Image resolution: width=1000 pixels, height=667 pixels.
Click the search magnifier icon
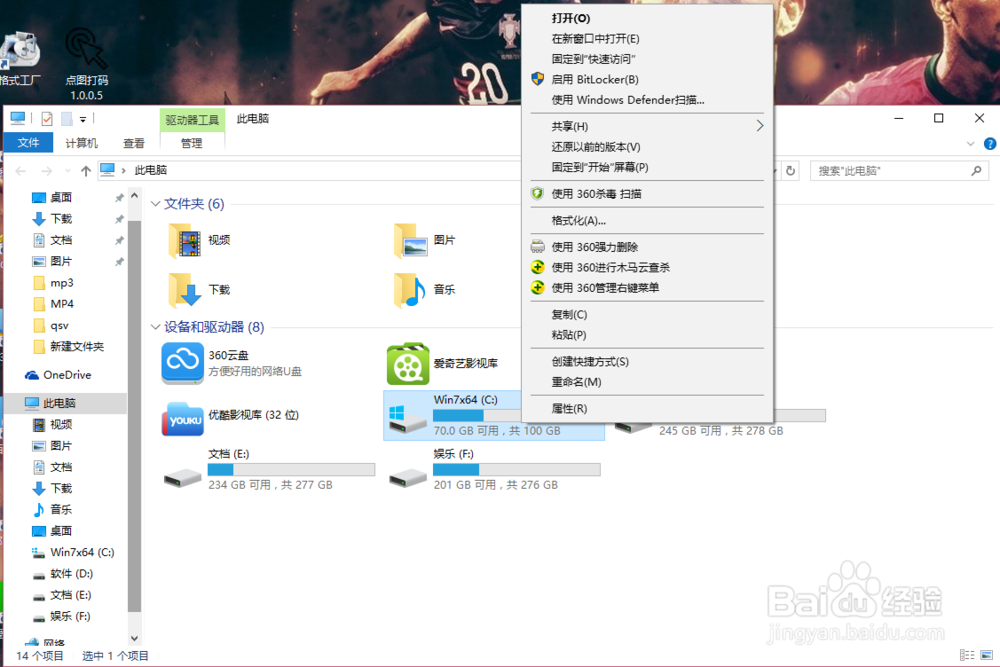pos(975,170)
